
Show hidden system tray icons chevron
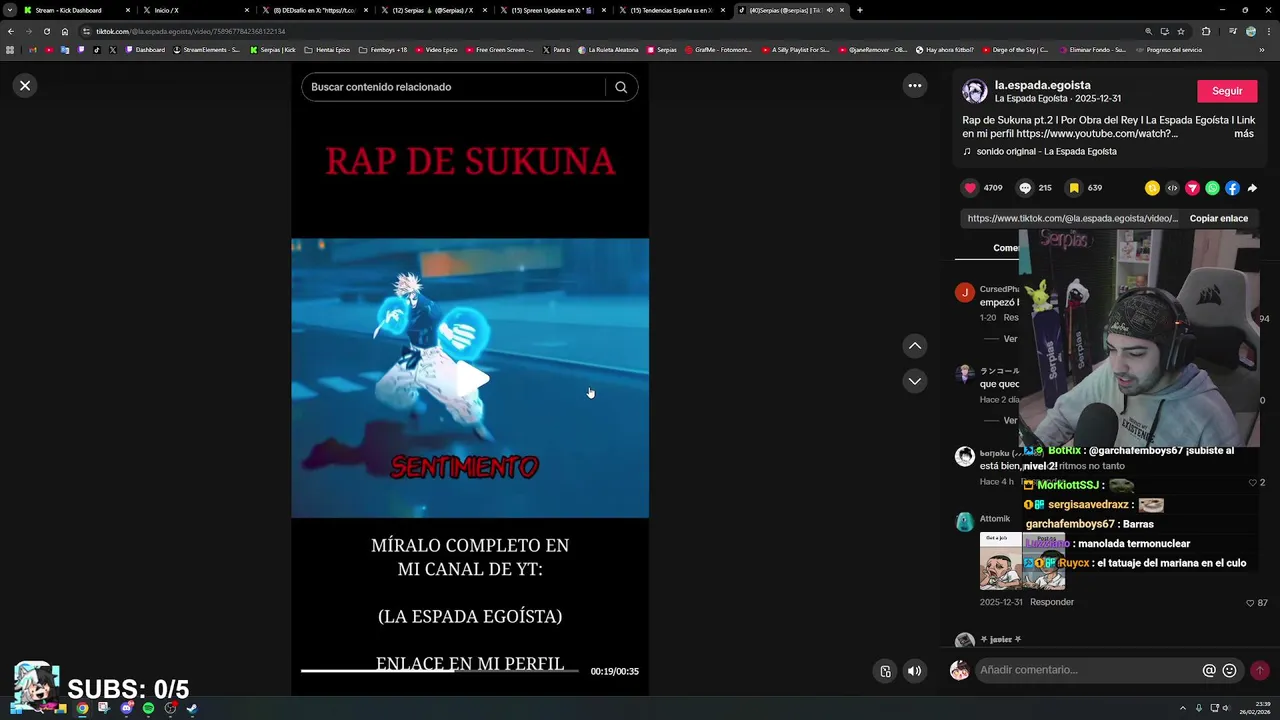pos(1182,708)
